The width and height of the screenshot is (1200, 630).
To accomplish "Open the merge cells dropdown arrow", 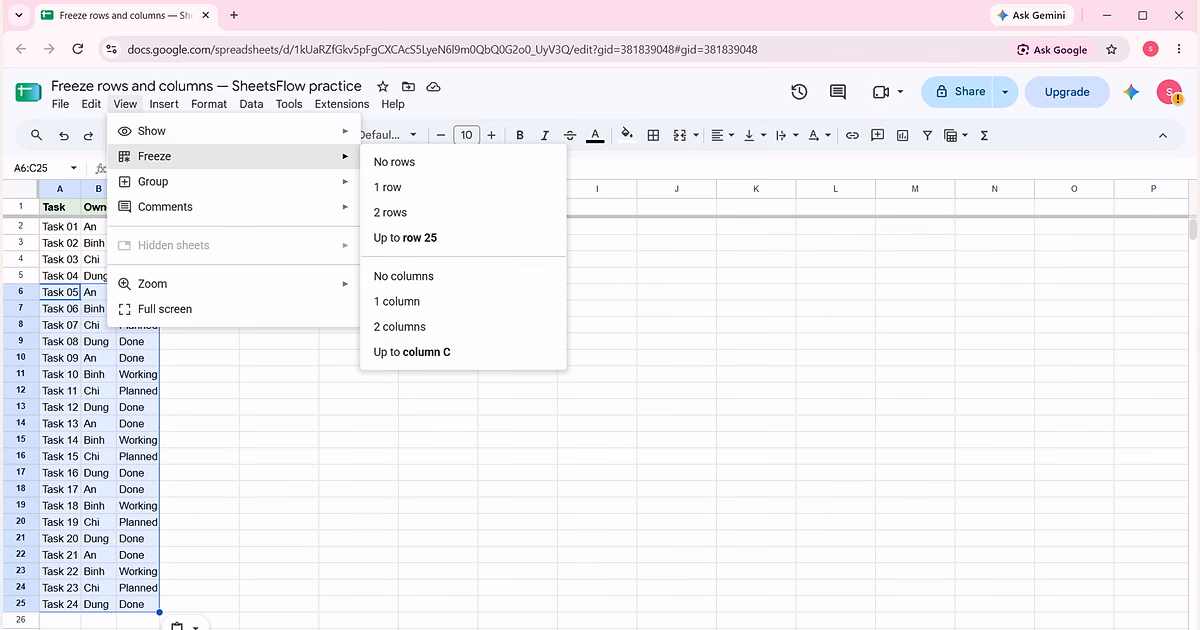I will pyautogui.click(x=696, y=135).
